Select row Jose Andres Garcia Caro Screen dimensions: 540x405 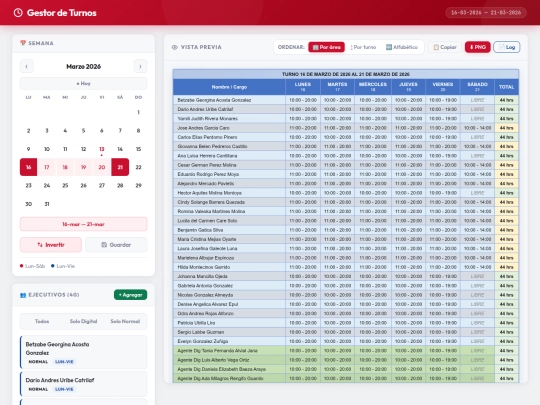coord(346,128)
